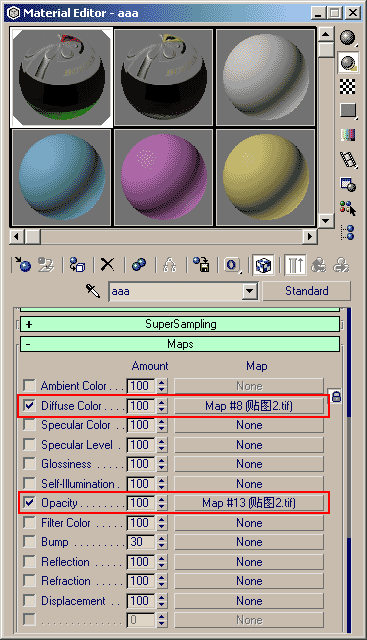Click Go Forward to Sibling icon
Image resolution: width=367 pixels, height=640 pixels.
[341, 265]
